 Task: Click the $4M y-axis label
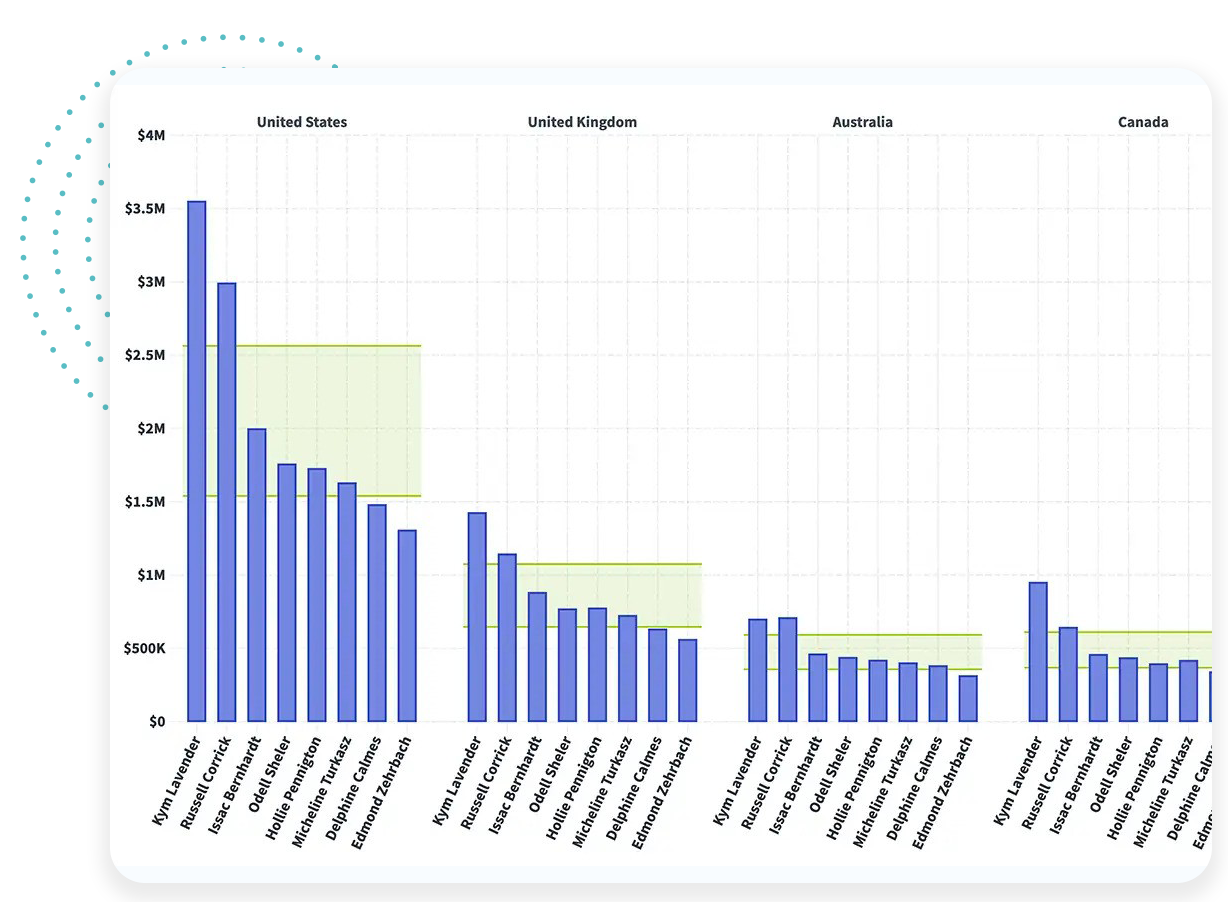(151, 135)
